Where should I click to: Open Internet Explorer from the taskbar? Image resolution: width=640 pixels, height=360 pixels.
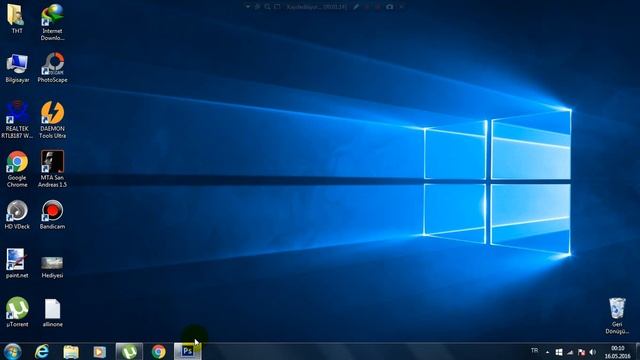pos(42,351)
